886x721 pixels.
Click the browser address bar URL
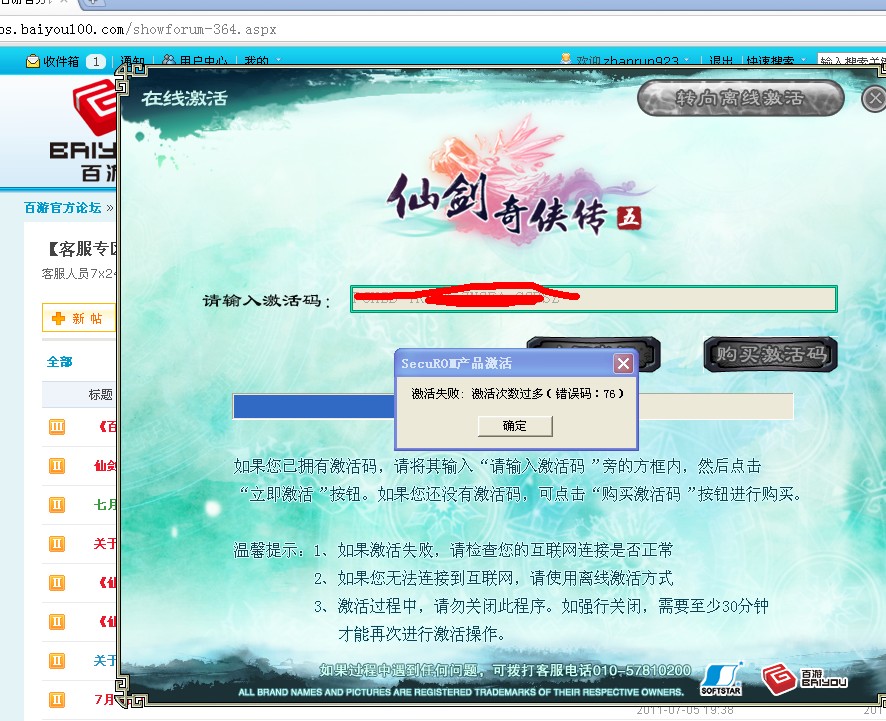[140, 30]
